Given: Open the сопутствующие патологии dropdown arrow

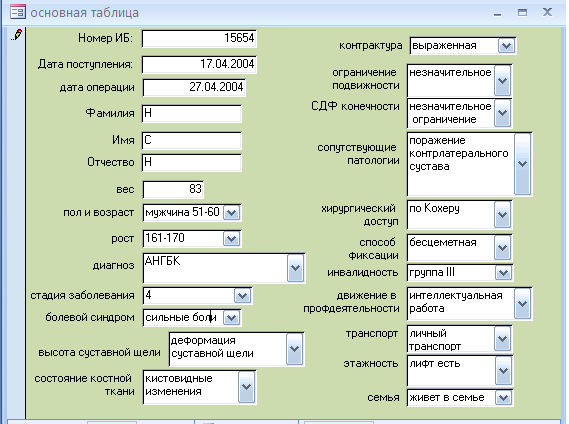Looking at the screenshot, I should coord(523,164).
